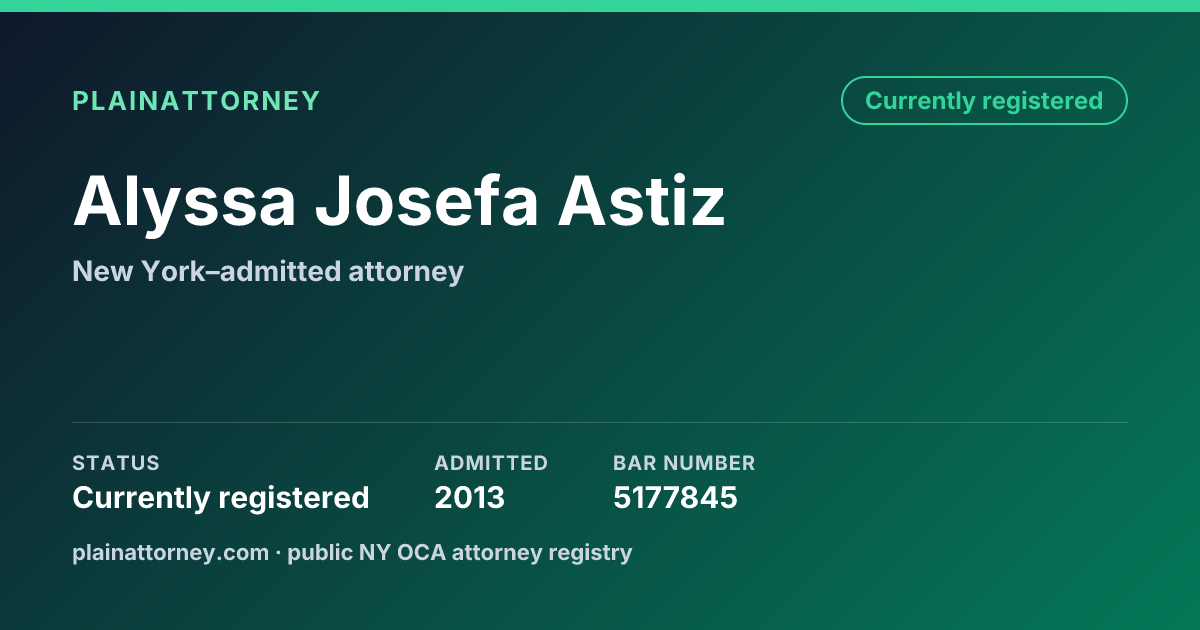Click the New York–admitted attorney subtitle
The width and height of the screenshot is (1200, 630).
pos(268,271)
